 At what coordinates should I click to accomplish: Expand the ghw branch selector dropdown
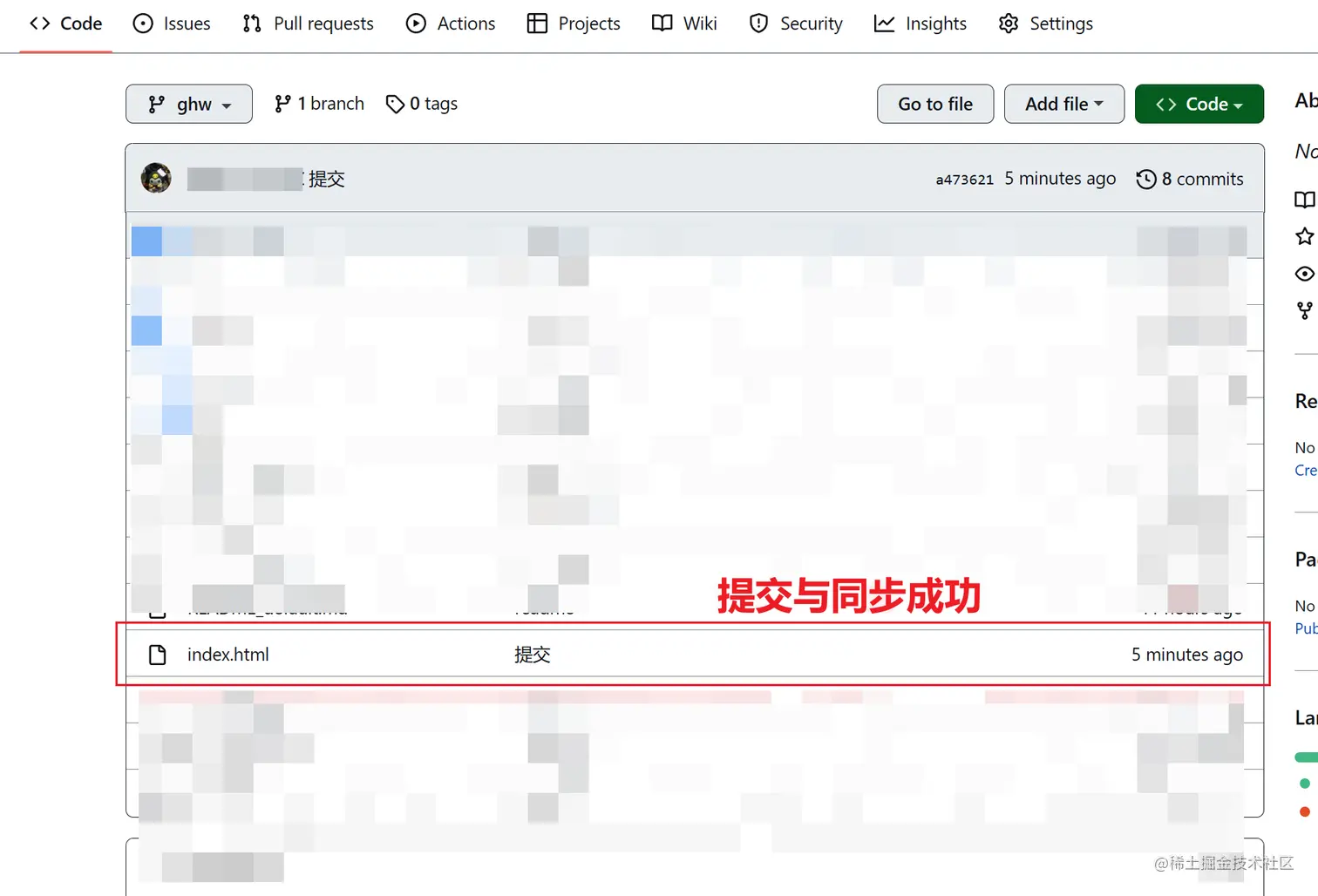[x=189, y=104]
